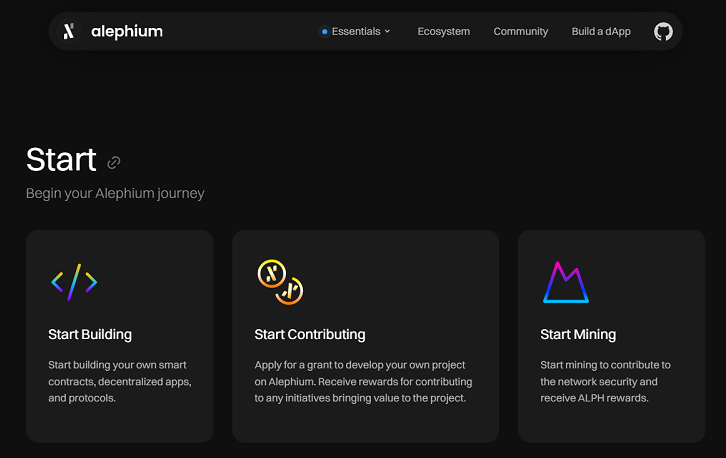Click the code brackets icon
Screen dimensions: 726x458
coord(74,283)
